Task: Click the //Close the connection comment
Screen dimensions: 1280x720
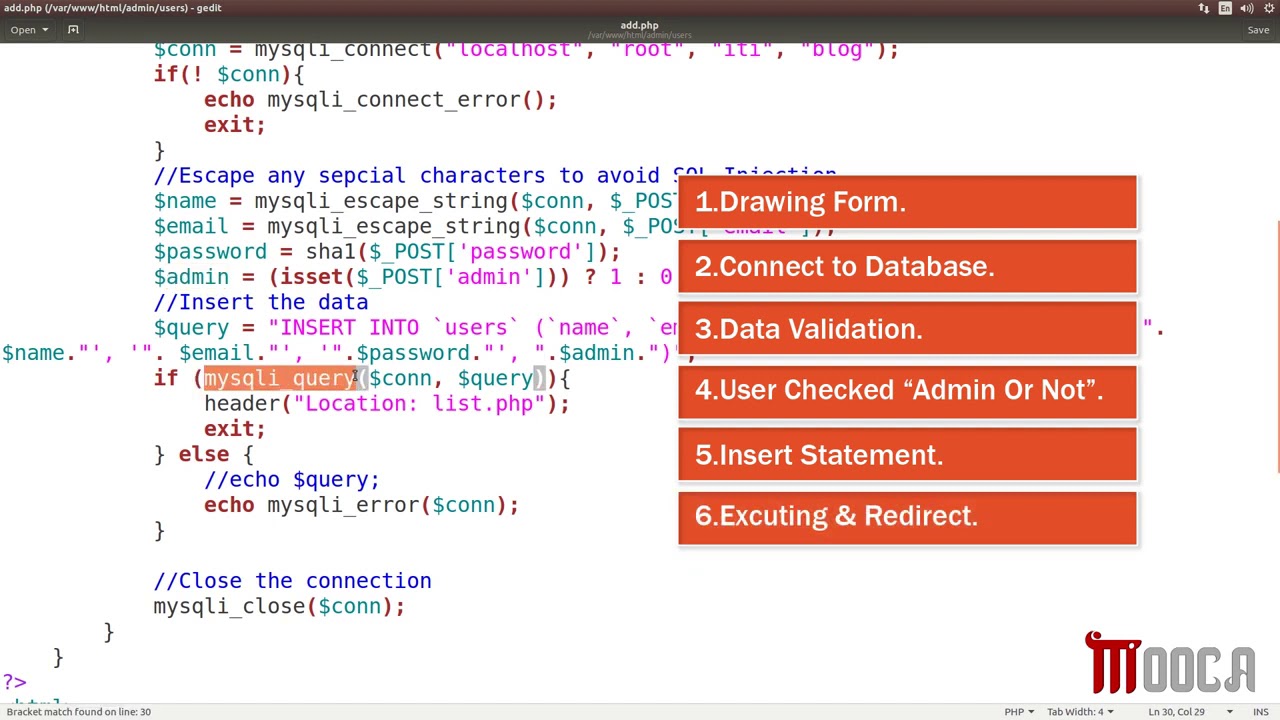Action: (292, 580)
